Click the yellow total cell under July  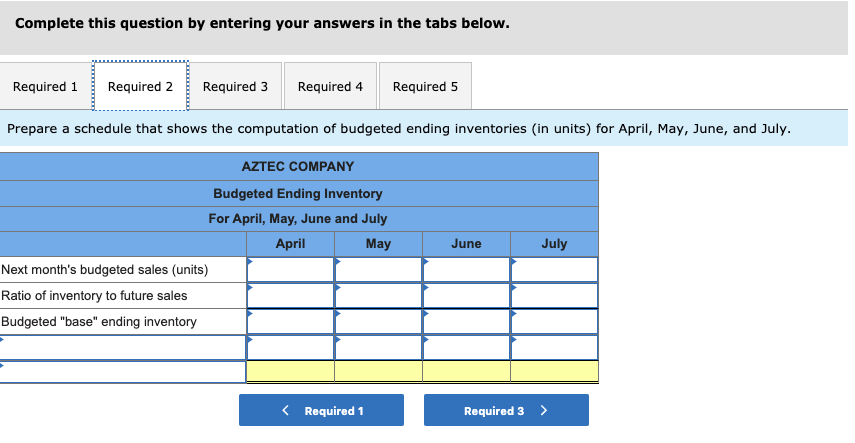pos(554,372)
